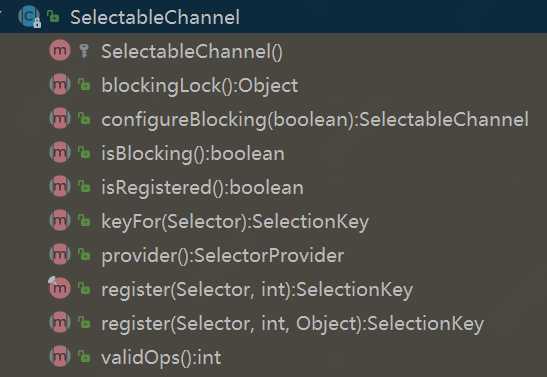Click the method icon beside provider()
Image resolution: width=547 pixels, height=377 pixels.
[x=60, y=254]
